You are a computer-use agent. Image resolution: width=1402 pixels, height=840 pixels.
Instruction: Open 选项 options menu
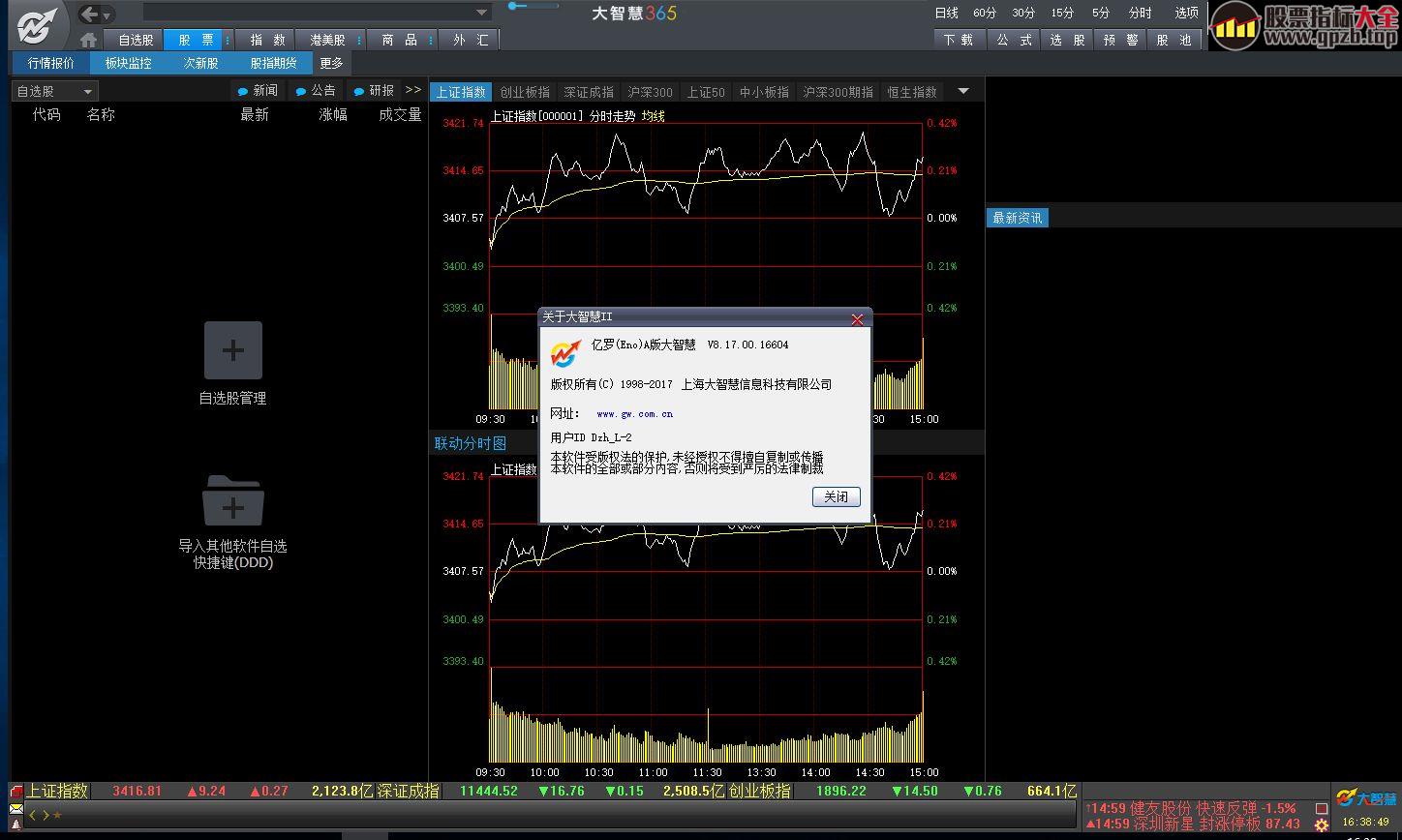(x=1186, y=13)
